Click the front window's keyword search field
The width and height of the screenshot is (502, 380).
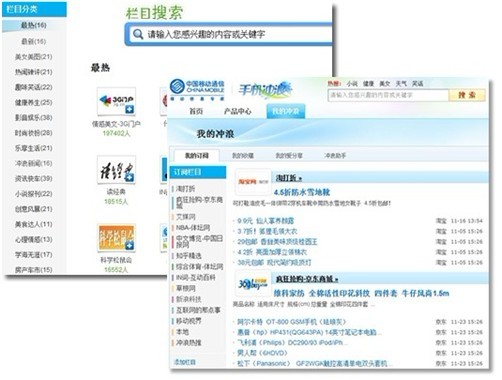pyautogui.click(x=388, y=95)
